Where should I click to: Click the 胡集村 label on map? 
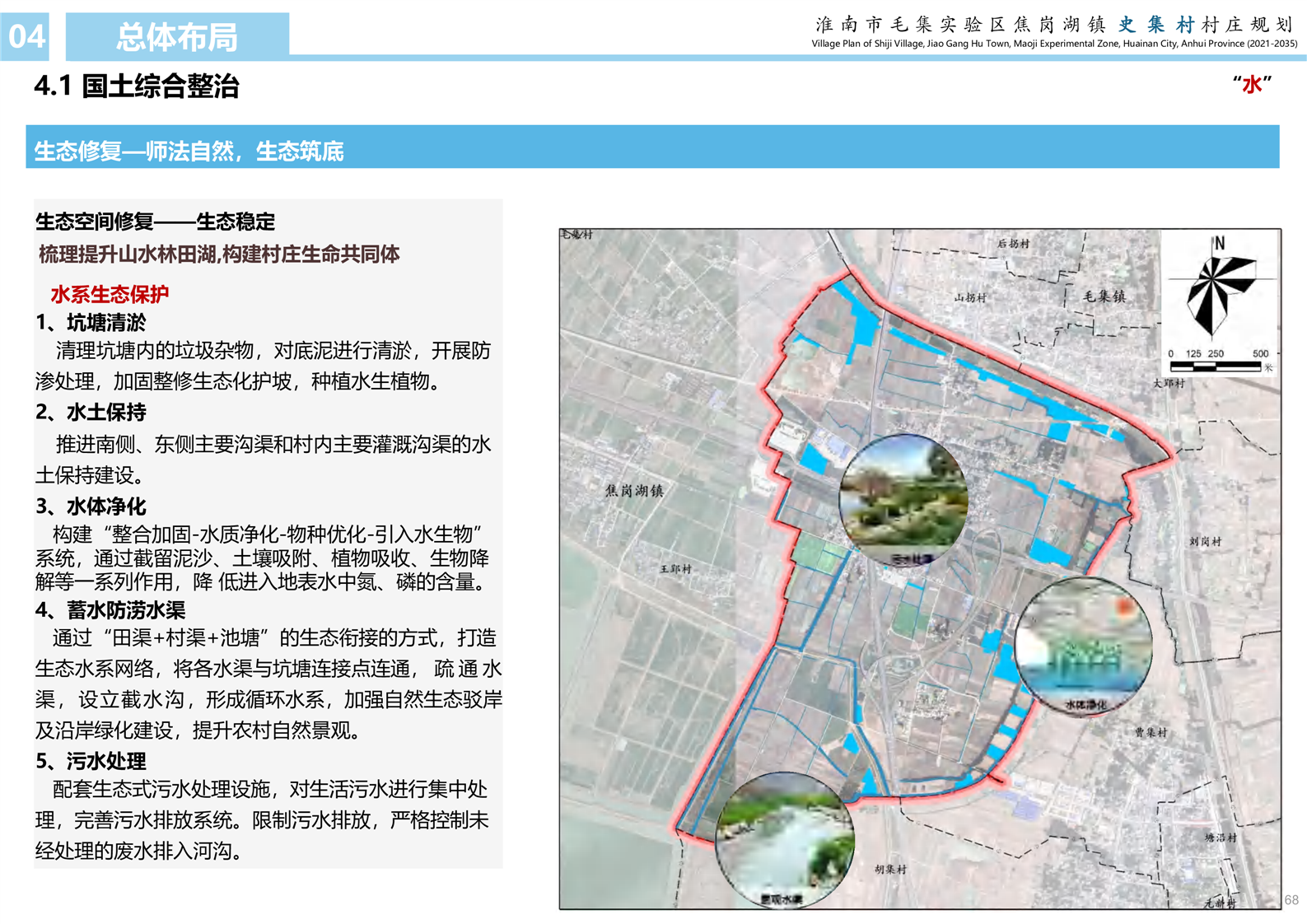point(890,869)
